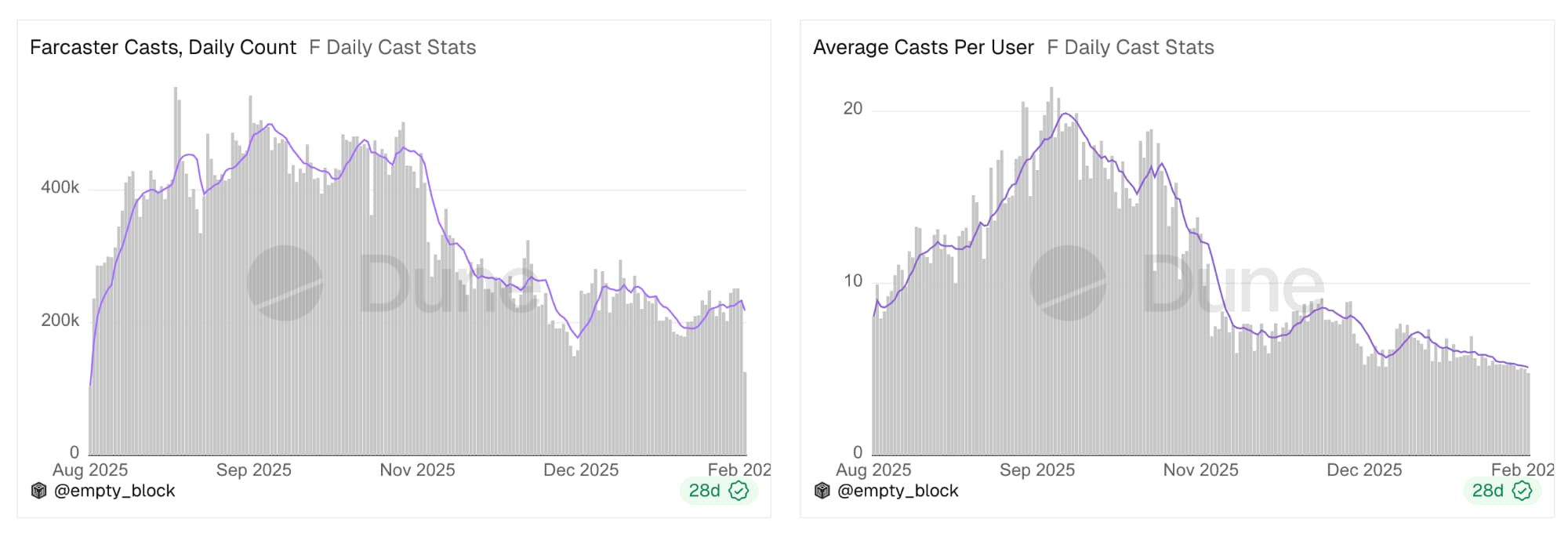The image size is (1568, 540).
Task: Click the Dune circle logo watermark in the Farcaster Casts chart
Action: pyautogui.click(x=285, y=283)
